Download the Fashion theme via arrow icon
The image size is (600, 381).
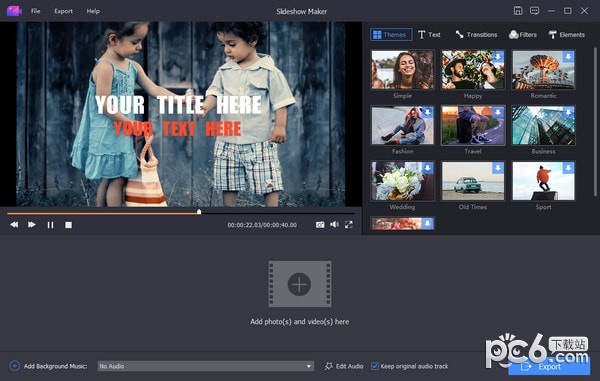tap(427, 112)
